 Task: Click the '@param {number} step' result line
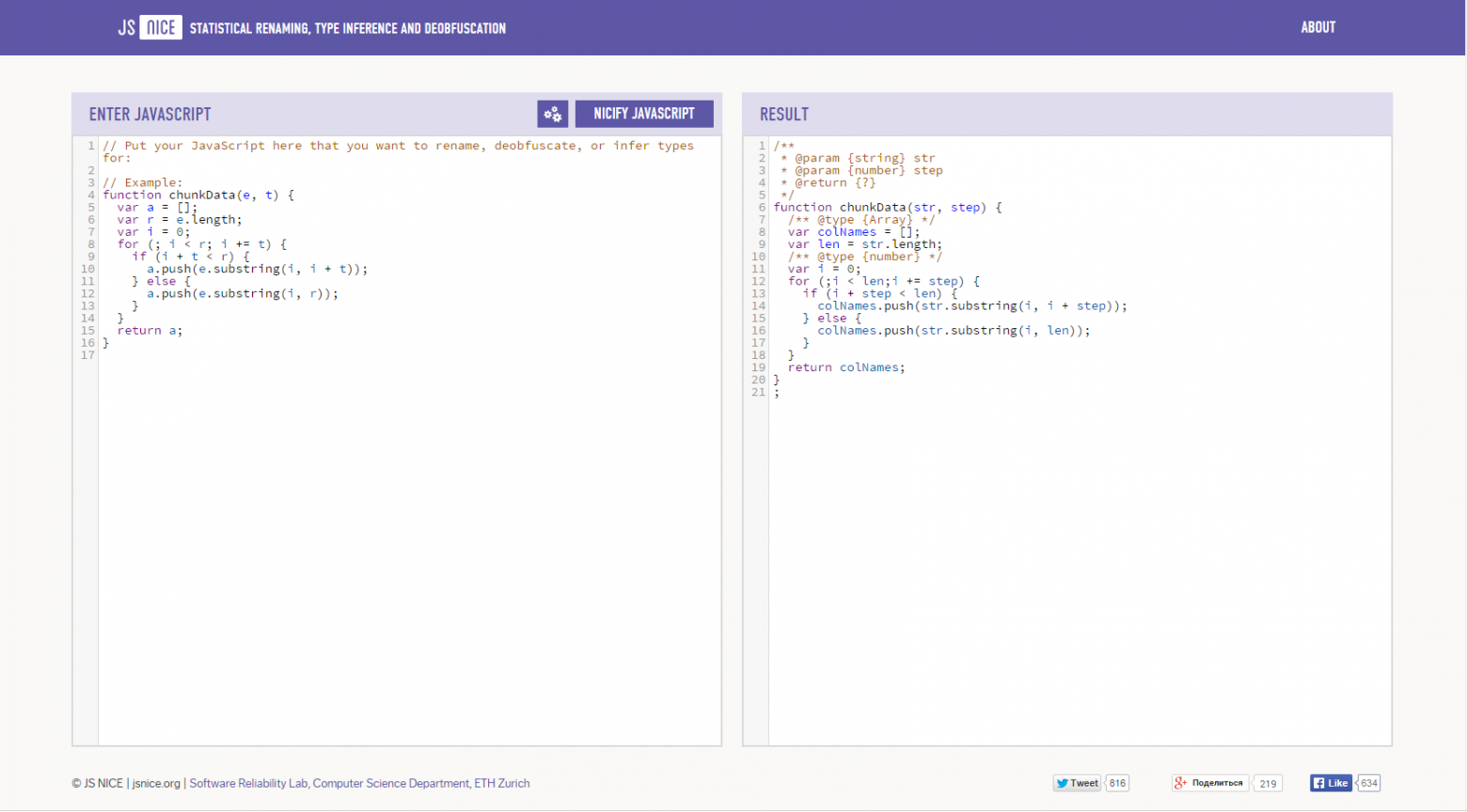(x=861, y=170)
